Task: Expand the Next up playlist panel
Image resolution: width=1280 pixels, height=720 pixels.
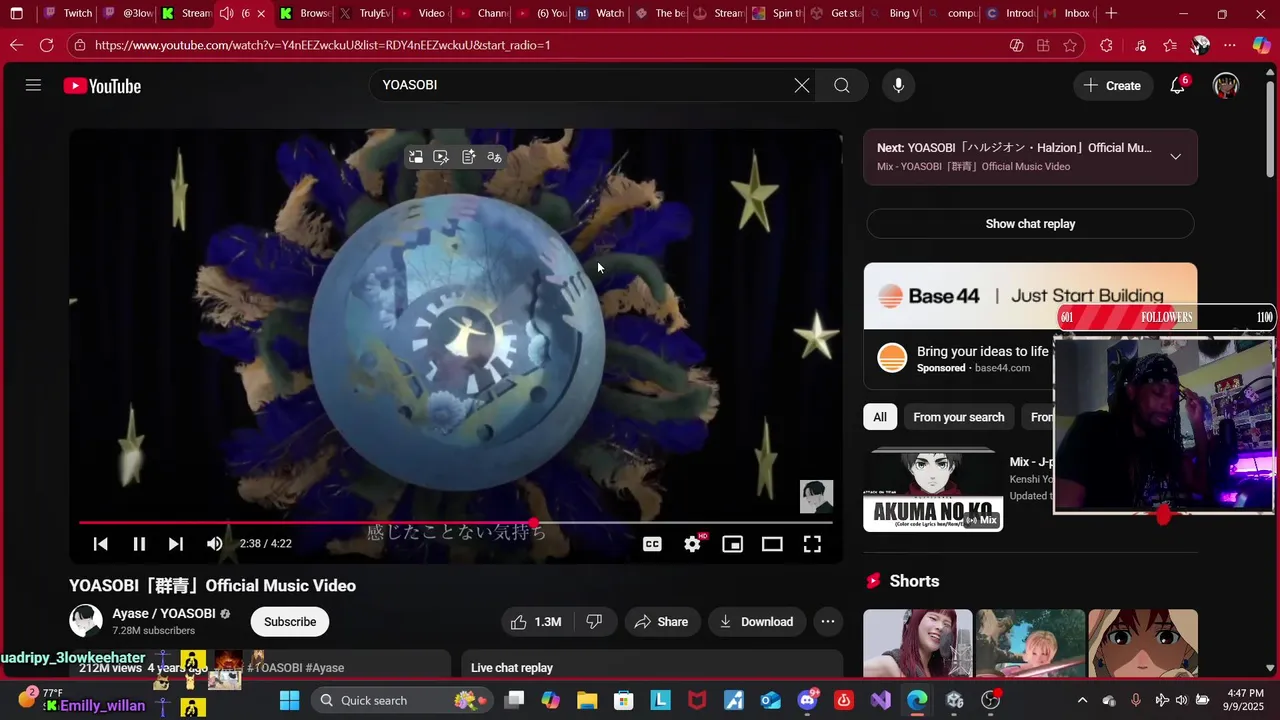Action: (1175, 157)
